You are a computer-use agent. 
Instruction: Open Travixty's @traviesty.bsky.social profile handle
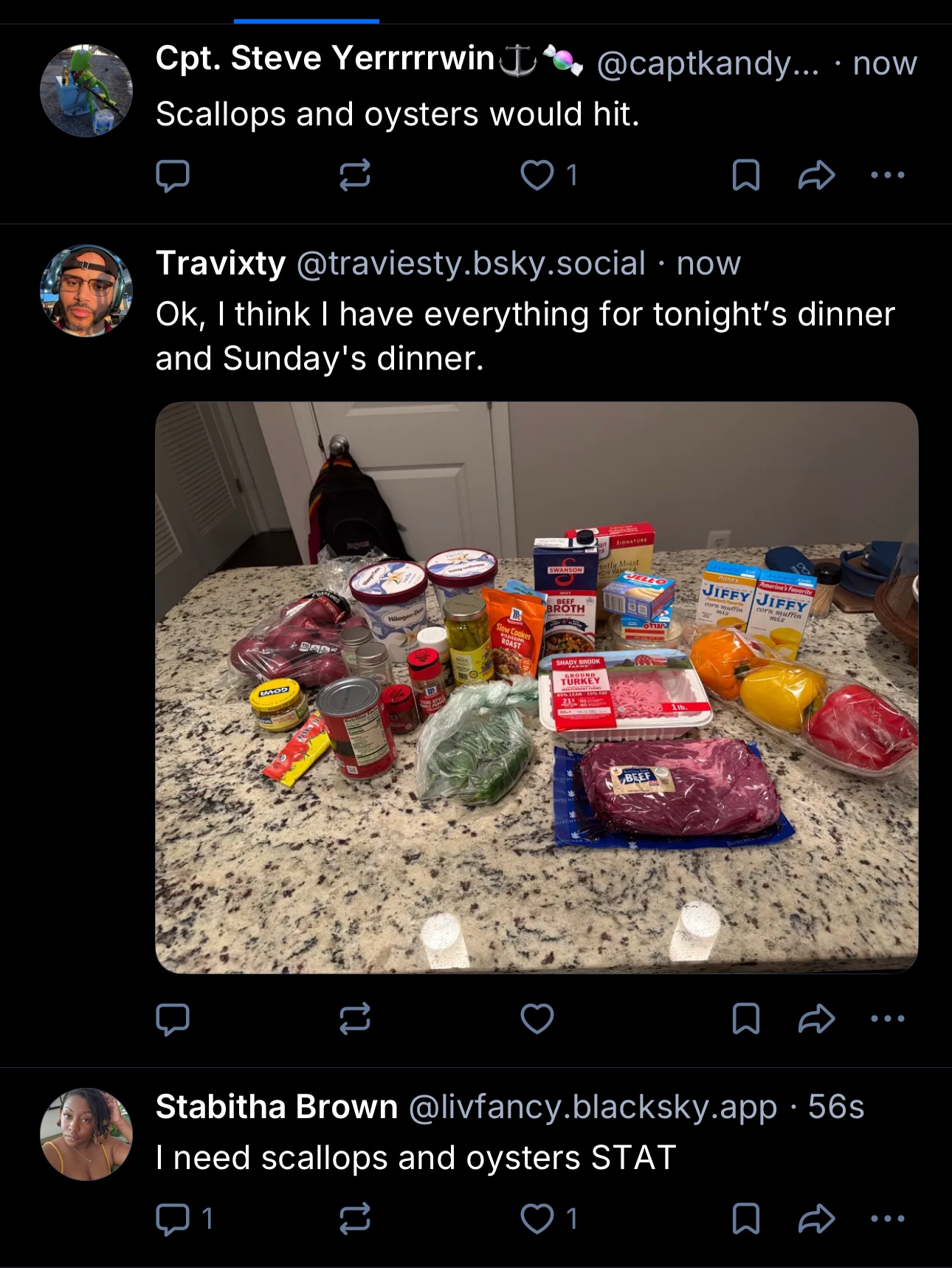coord(471,263)
